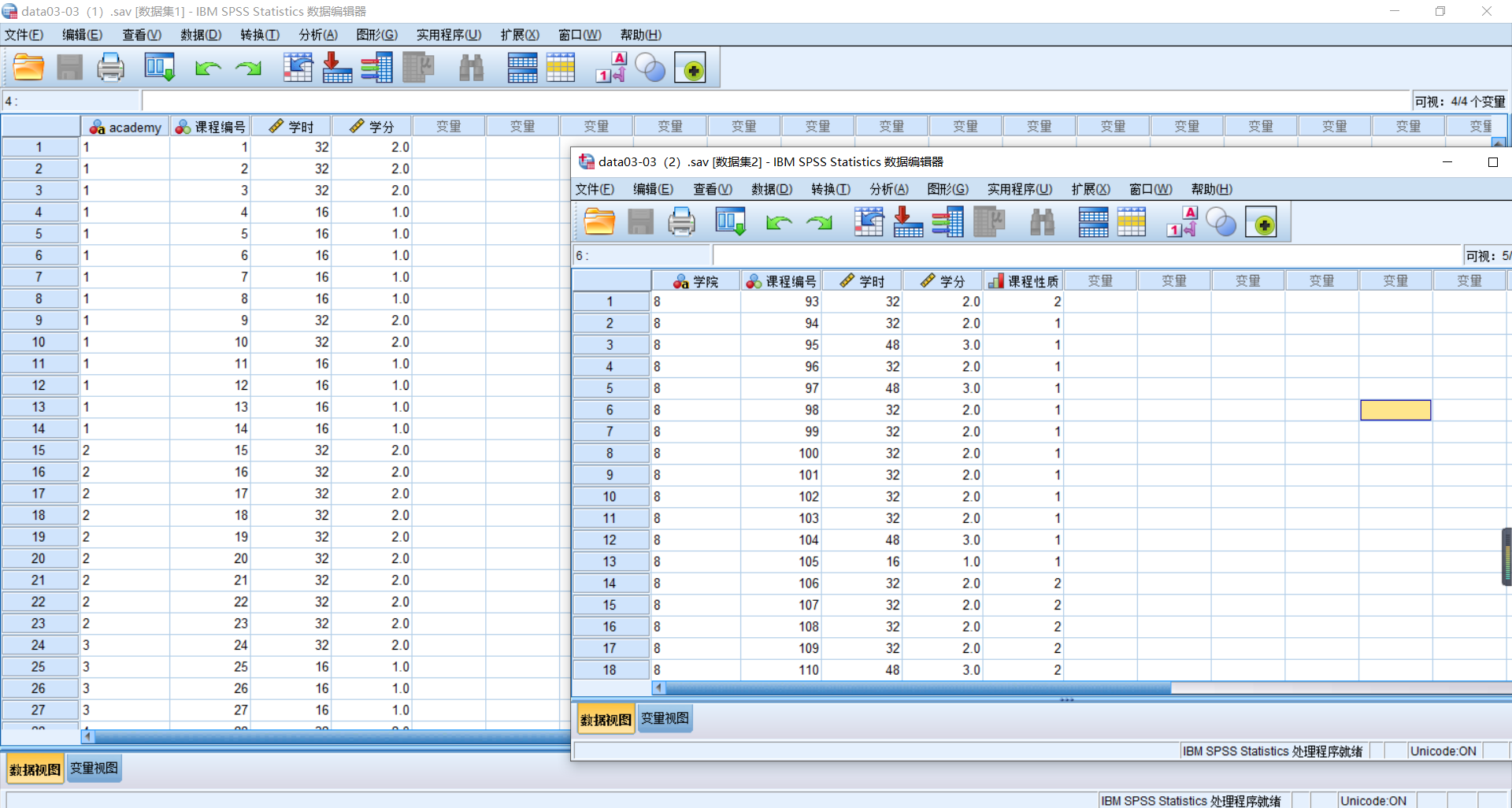This screenshot has width=1512, height=808.
Task: Switch to 变量视图 tab in data03-03 (1) window
Action: tap(94, 768)
